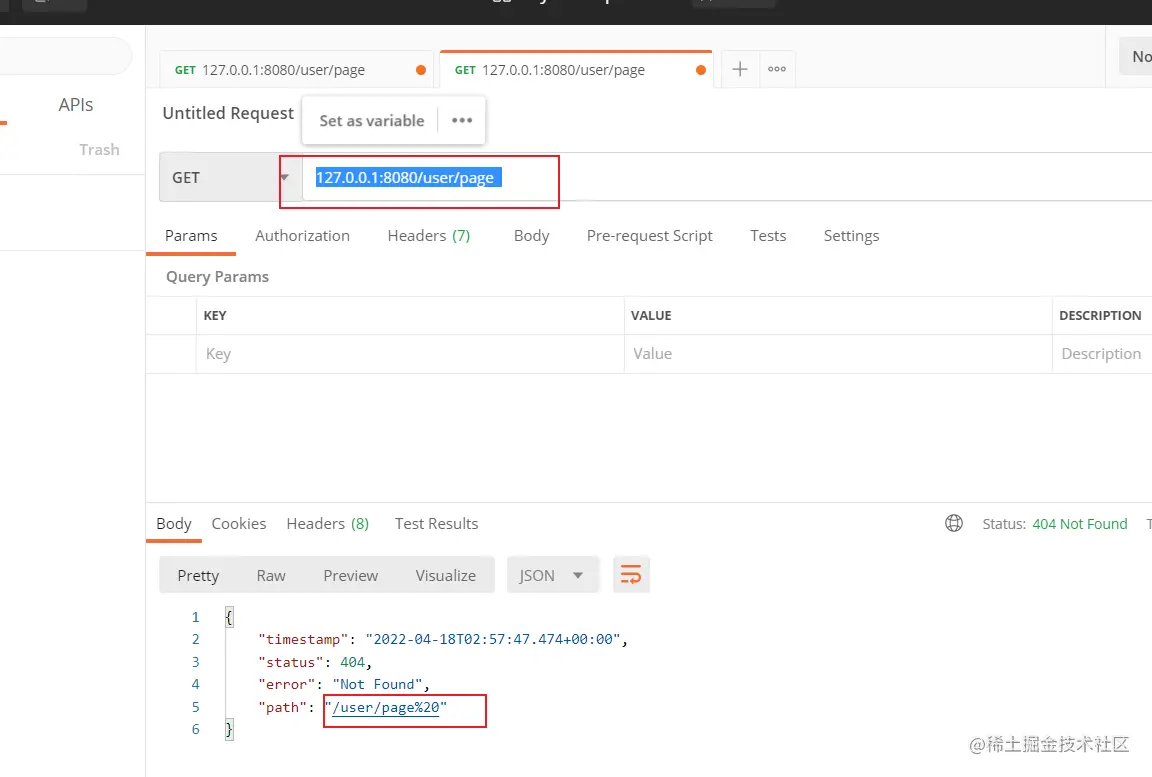The image size is (1152, 777).
Task: Click Set as variable
Action: pyautogui.click(x=372, y=120)
